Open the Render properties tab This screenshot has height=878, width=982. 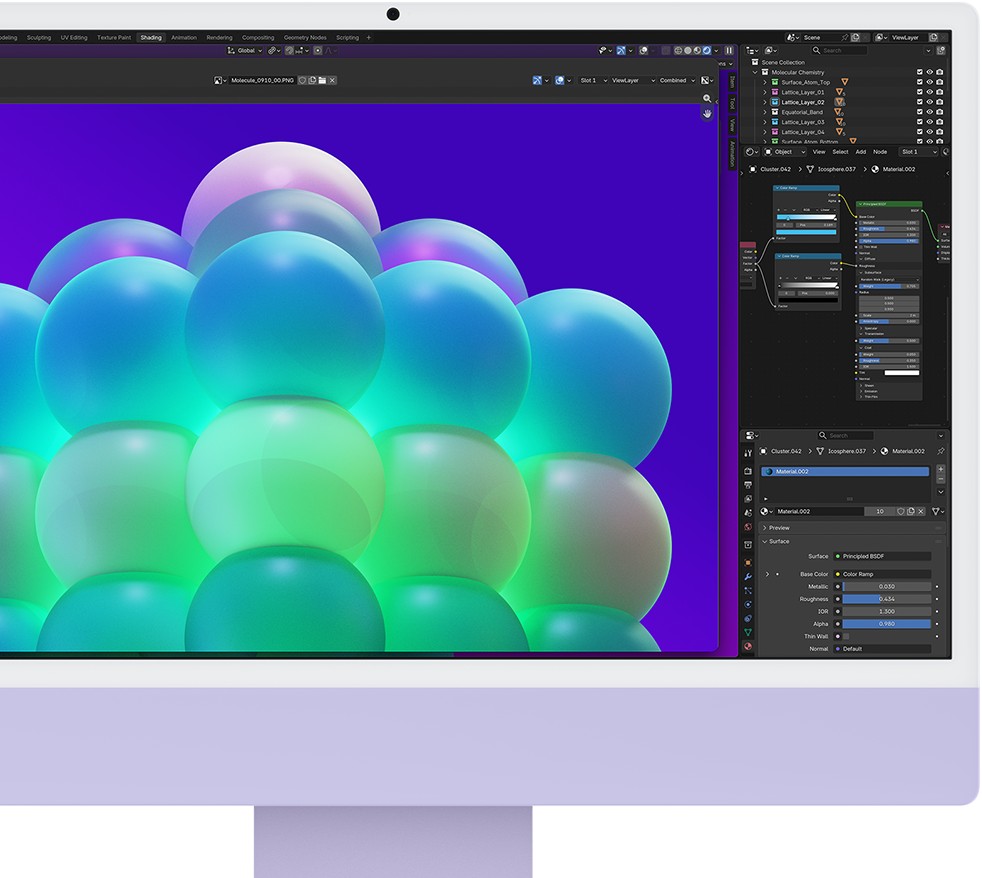[748, 471]
